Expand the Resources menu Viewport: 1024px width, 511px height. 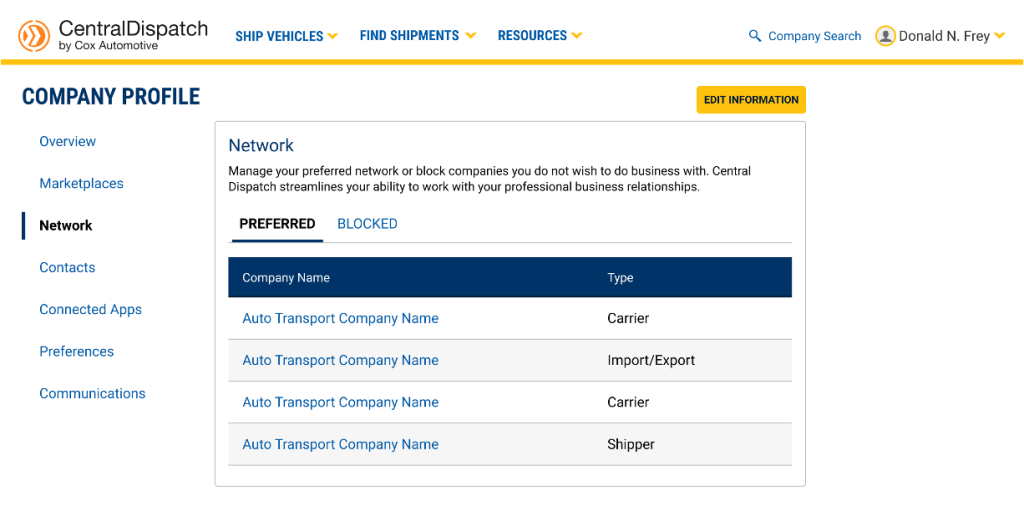pos(539,36)
